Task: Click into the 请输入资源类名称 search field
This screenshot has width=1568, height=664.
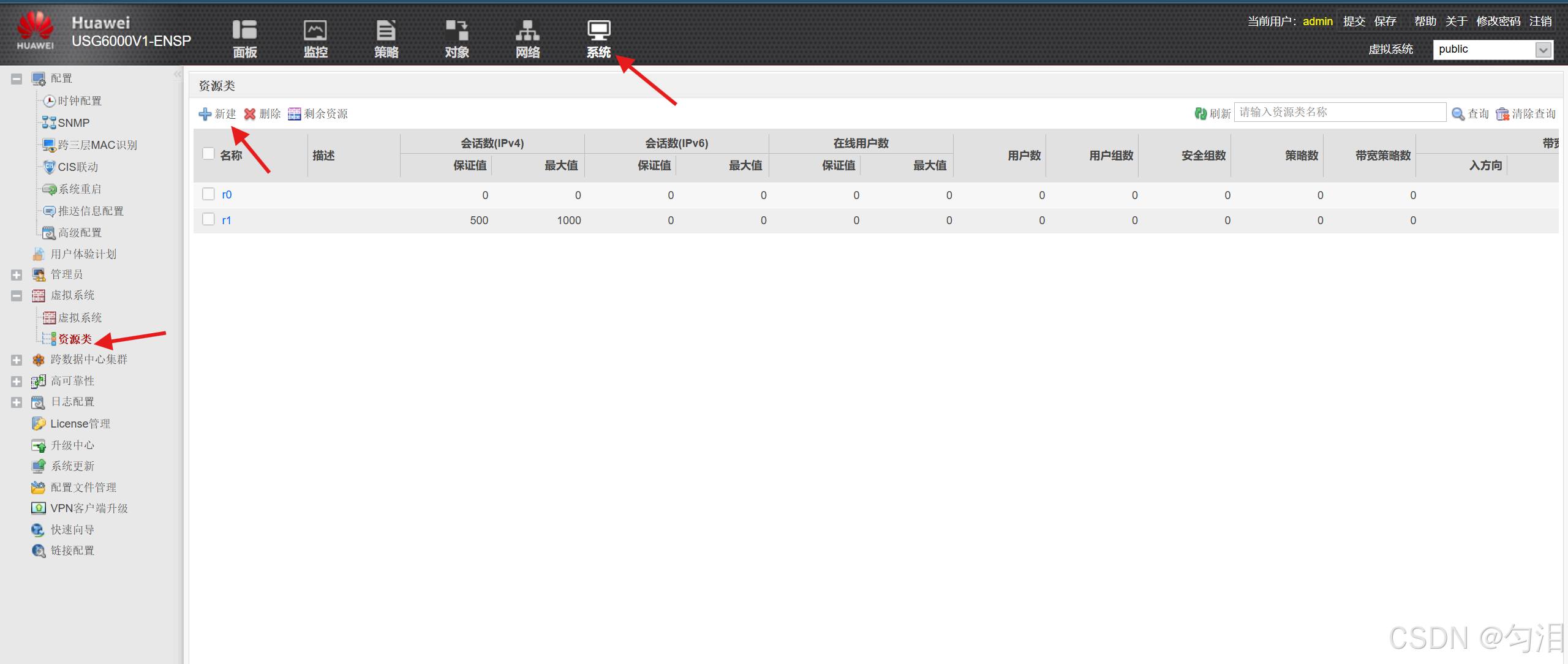Action: pos(1340,112)
